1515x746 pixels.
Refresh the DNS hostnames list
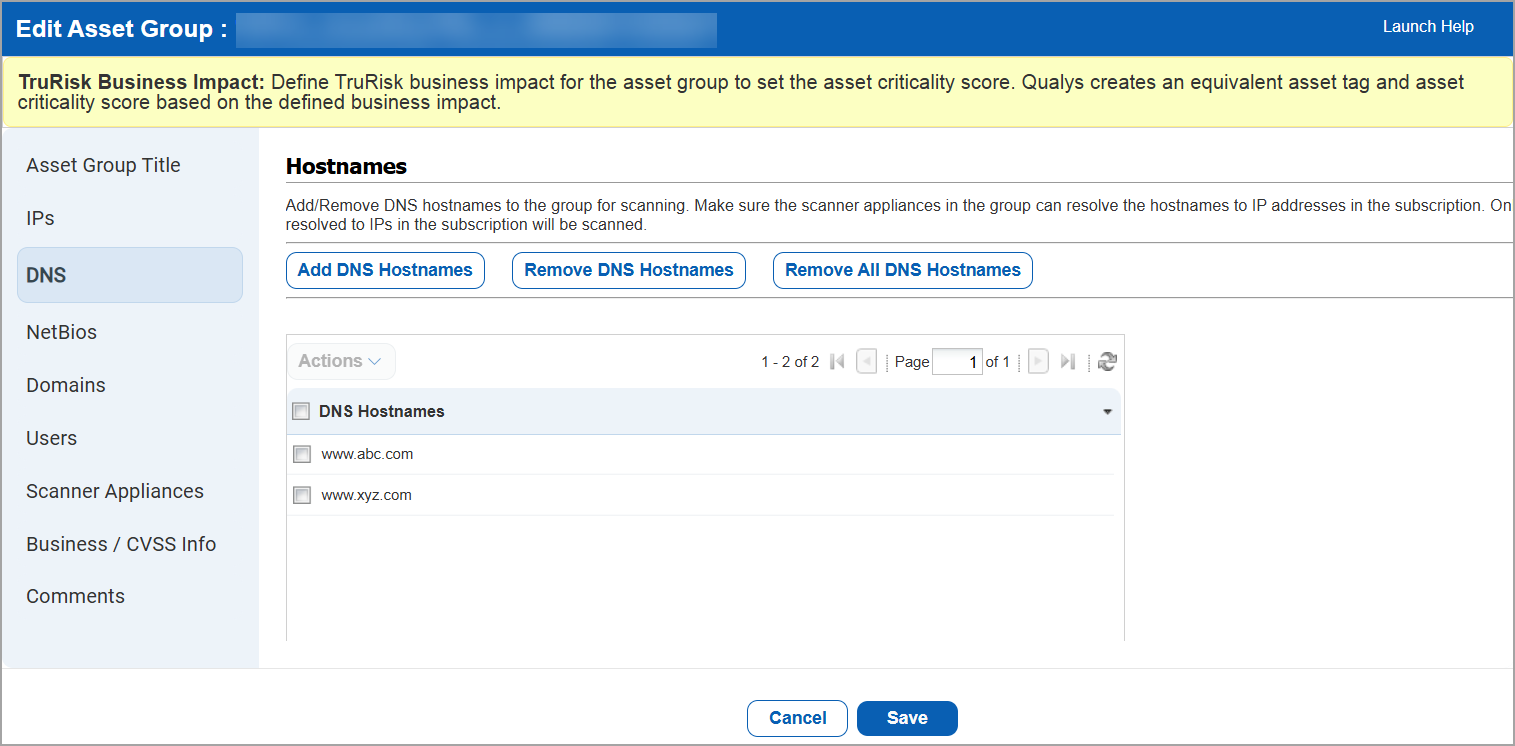(x=1107, y=362)
